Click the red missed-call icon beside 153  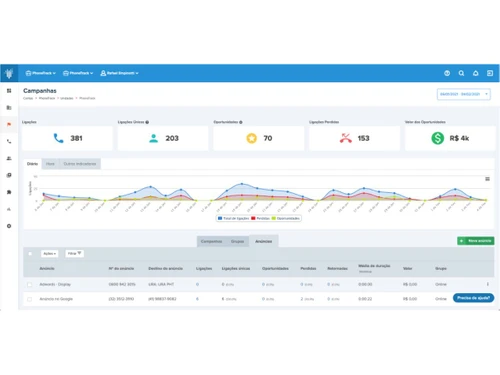click(x=346, y=138)
